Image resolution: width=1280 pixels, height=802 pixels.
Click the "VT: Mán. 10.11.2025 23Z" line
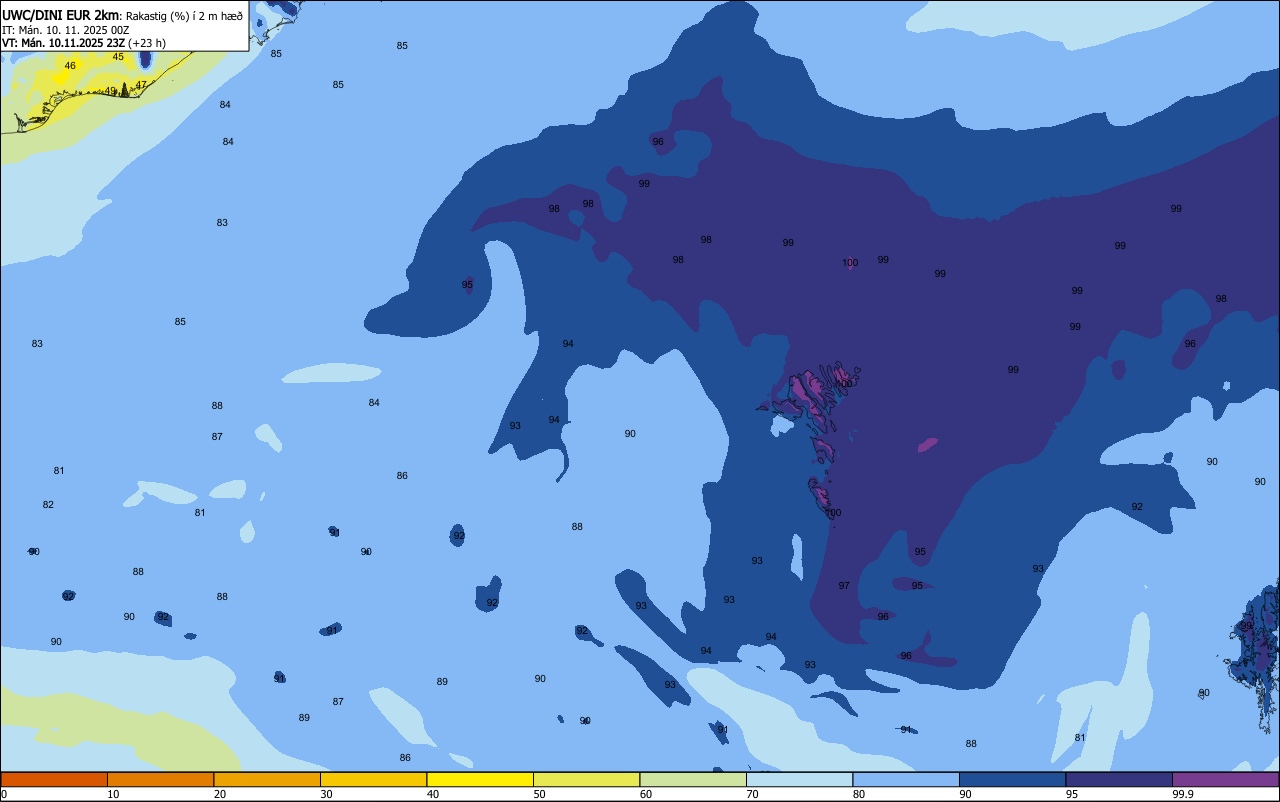click(63, 43)
